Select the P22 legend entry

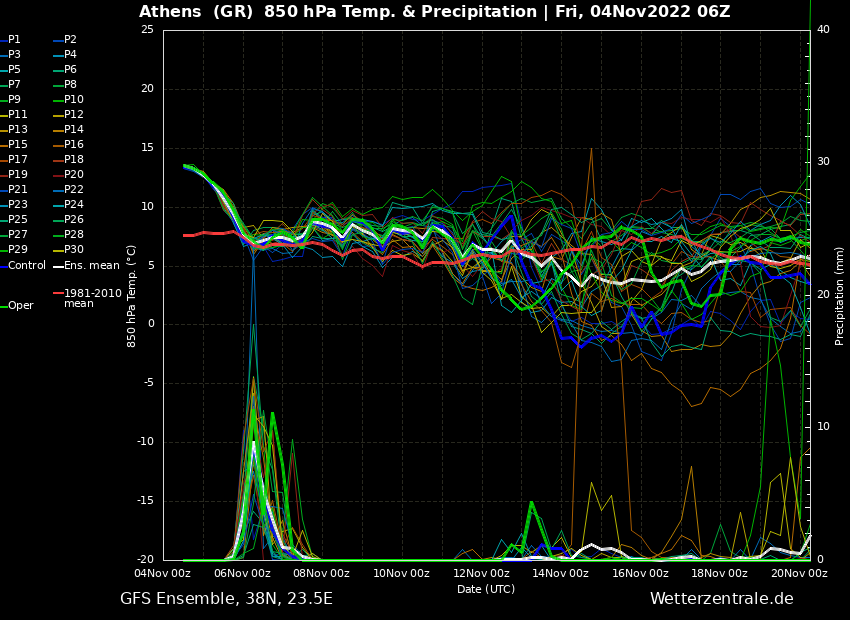68,189
